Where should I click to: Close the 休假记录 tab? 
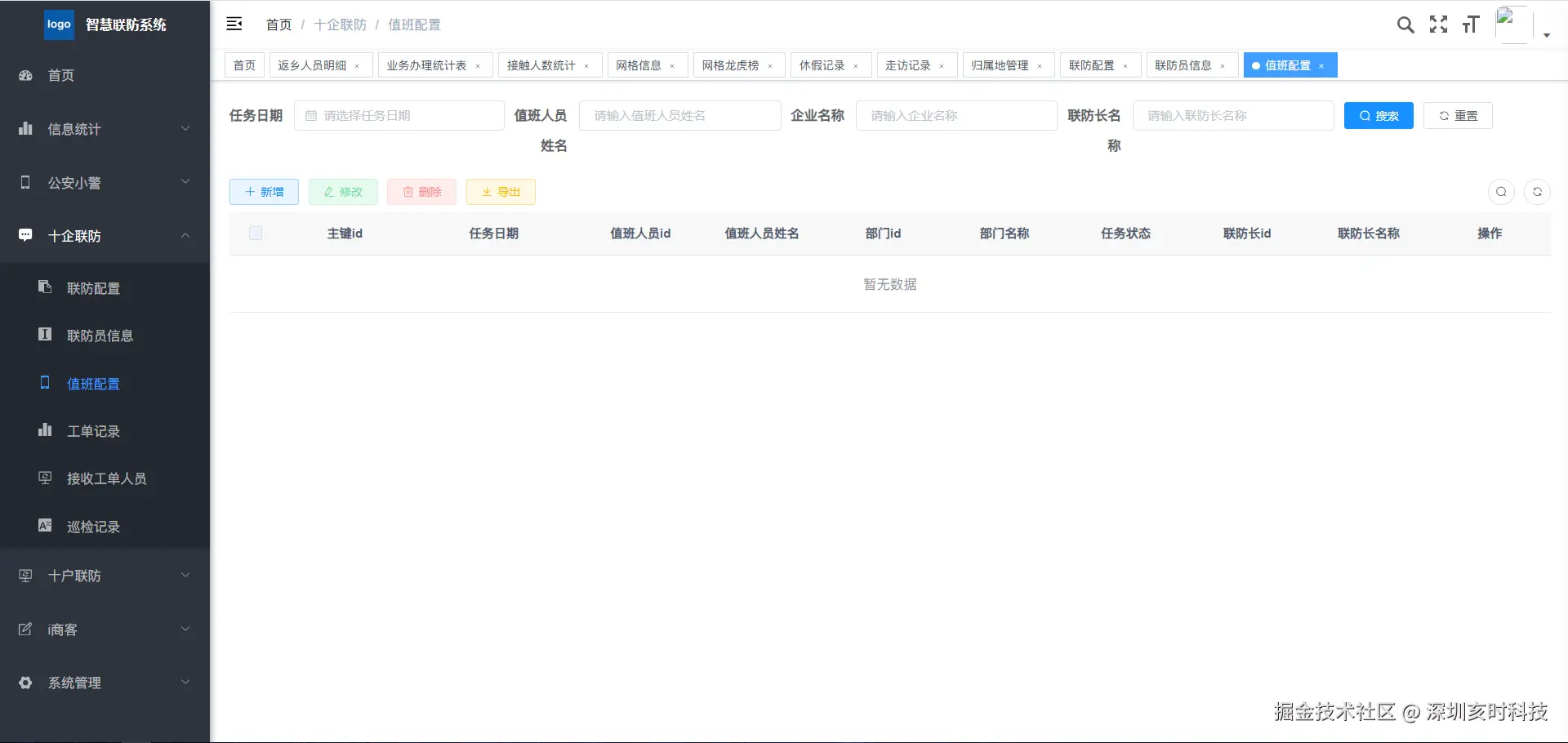pos(856,66)
